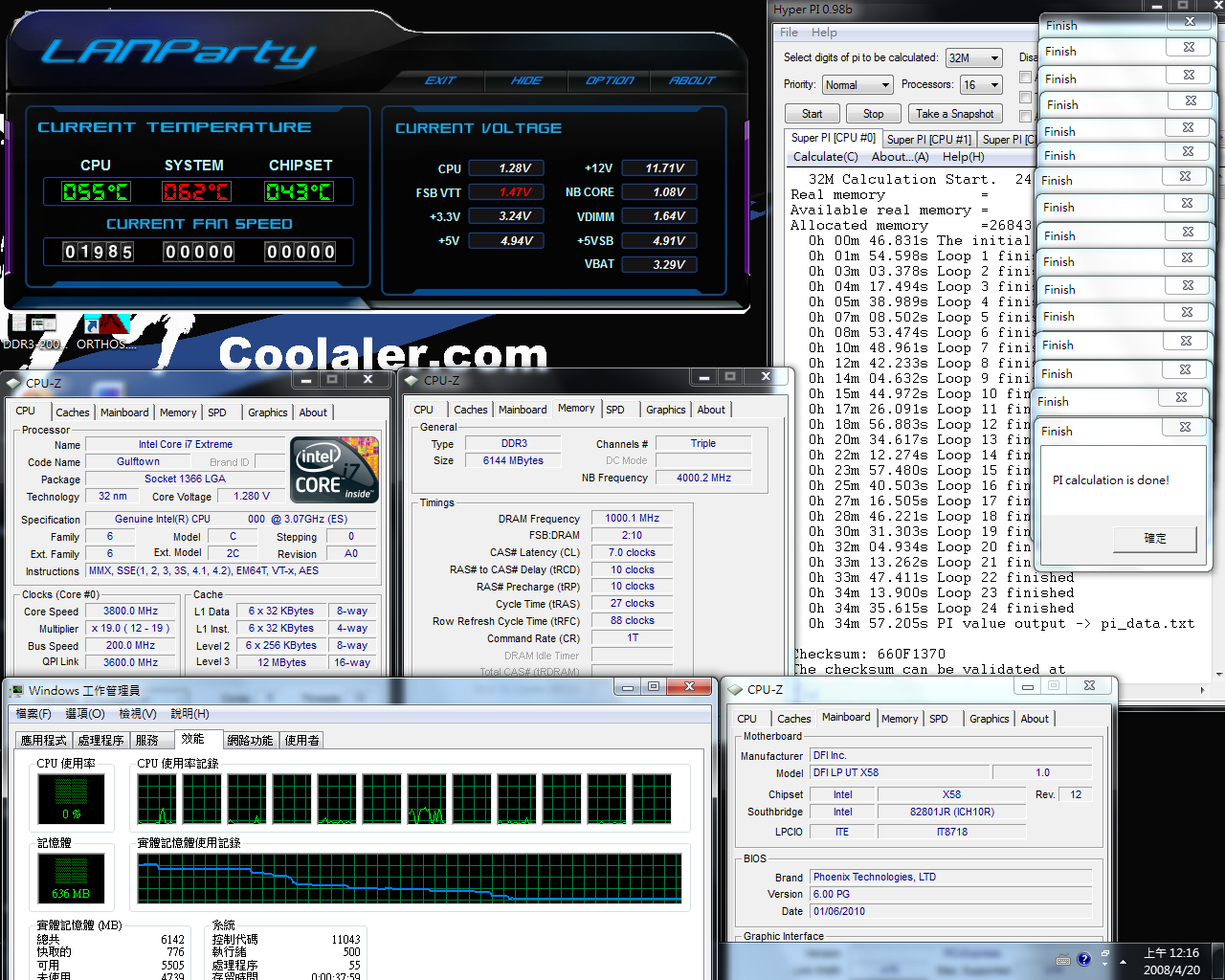Image resolution: width=1225 pixels, height=980 pixels.
Task: Click the Show Desktop strip beside clock
Action: (x=1216, y=961)
